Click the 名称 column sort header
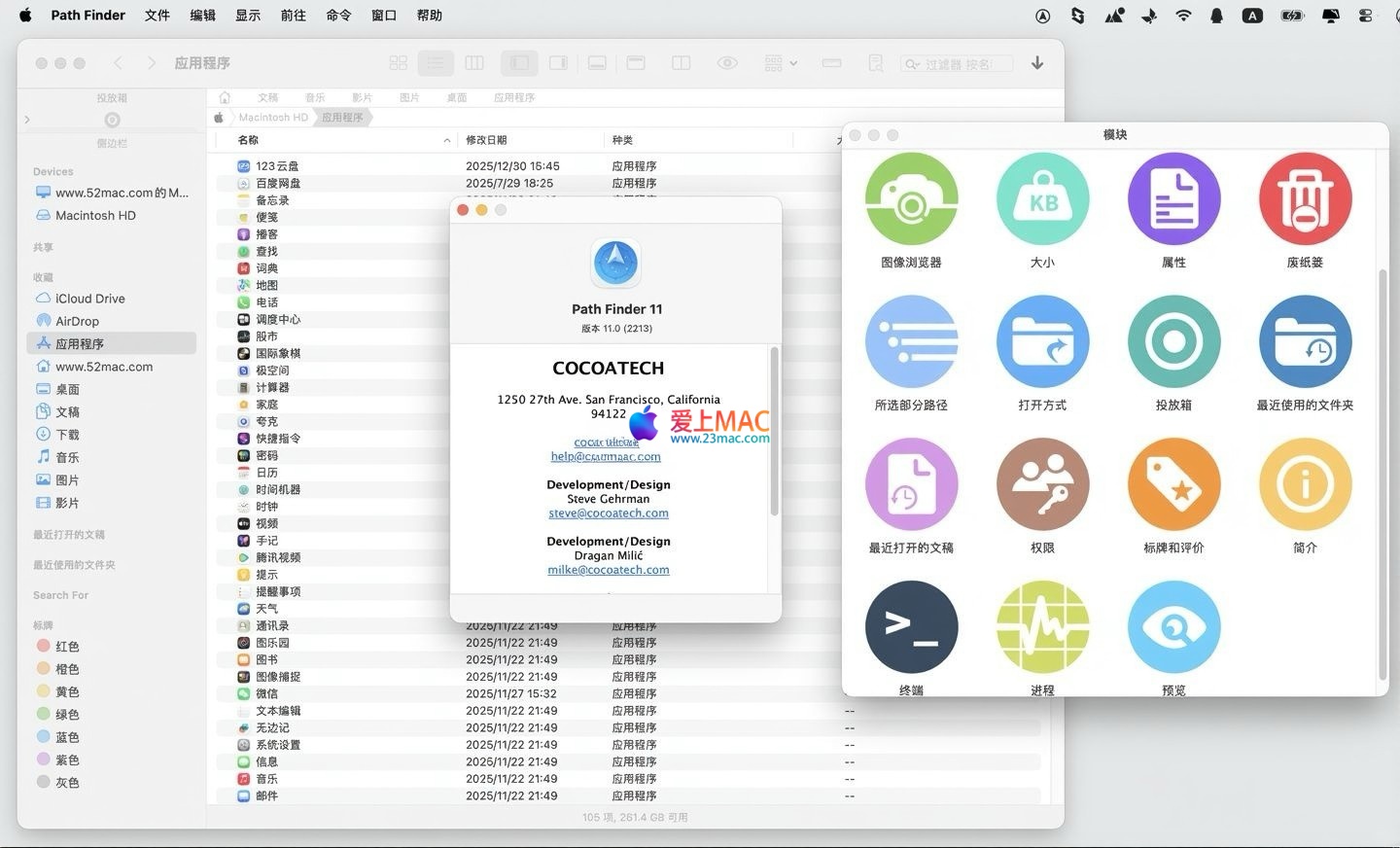The image size is (1400, 848). [x=249, y=140]
